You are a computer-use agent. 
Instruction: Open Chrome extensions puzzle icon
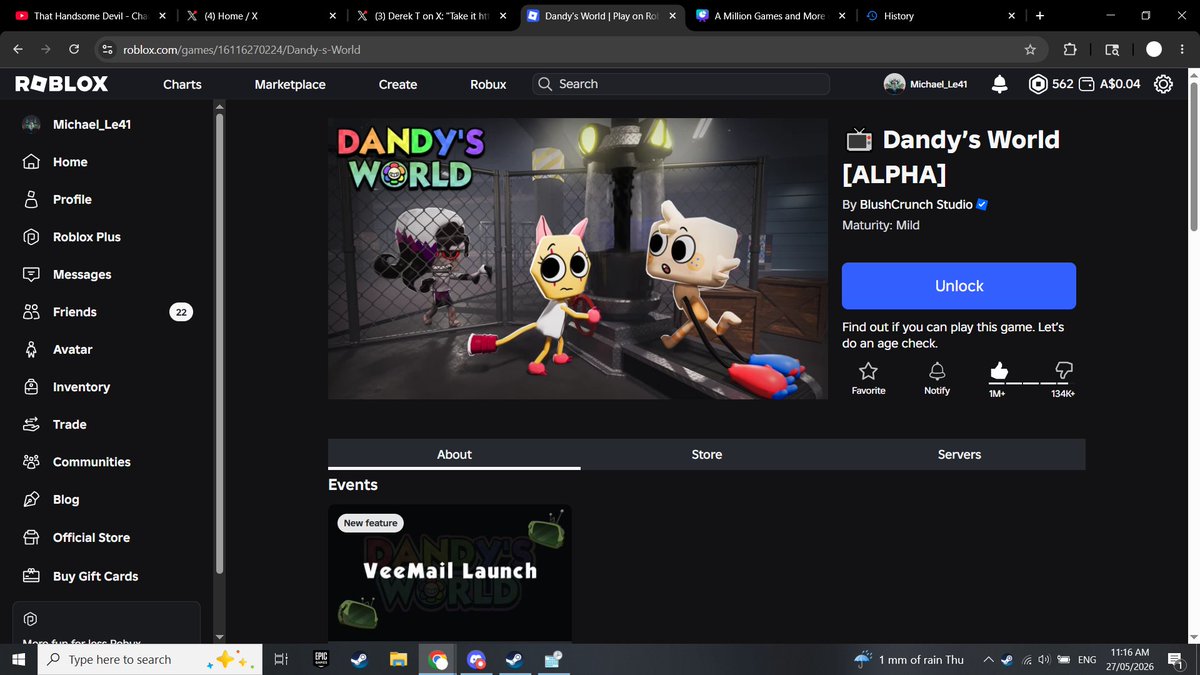pos(1070,49)
